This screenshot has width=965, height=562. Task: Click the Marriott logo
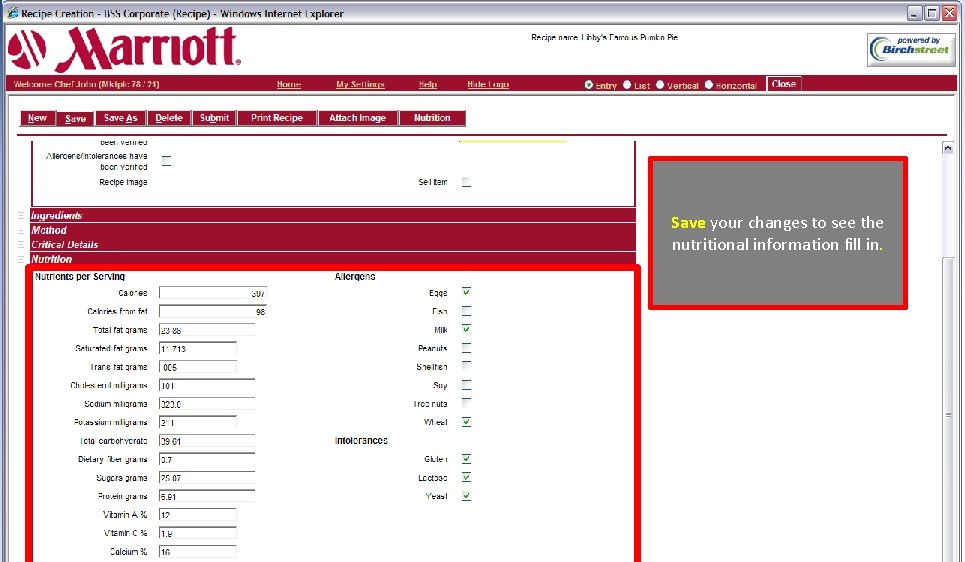(124, 49)
